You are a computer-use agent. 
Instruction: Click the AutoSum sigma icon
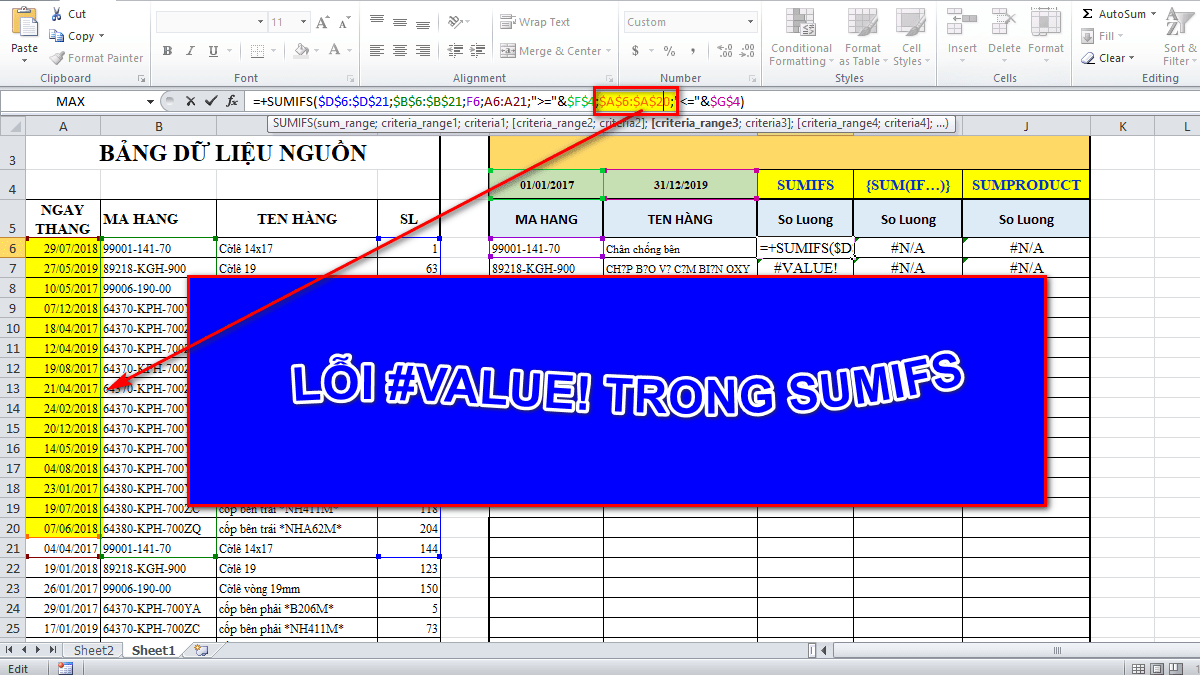[1088, 14]
